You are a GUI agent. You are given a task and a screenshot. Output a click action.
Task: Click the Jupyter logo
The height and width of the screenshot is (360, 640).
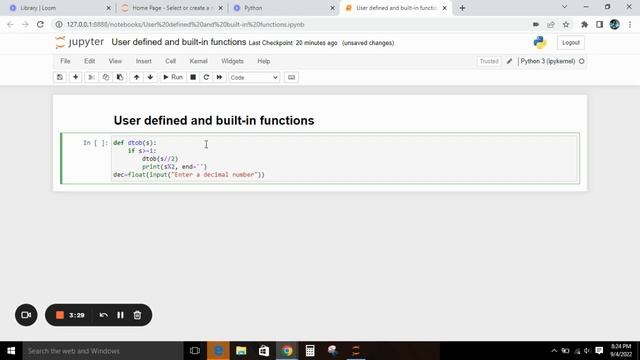tap(80, 42)
